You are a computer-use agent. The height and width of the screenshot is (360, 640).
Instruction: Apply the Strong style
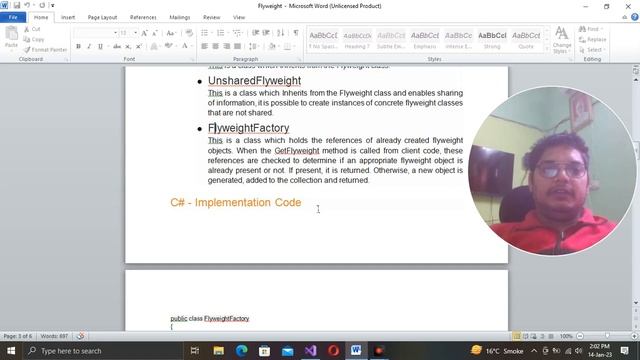[492, 40]
